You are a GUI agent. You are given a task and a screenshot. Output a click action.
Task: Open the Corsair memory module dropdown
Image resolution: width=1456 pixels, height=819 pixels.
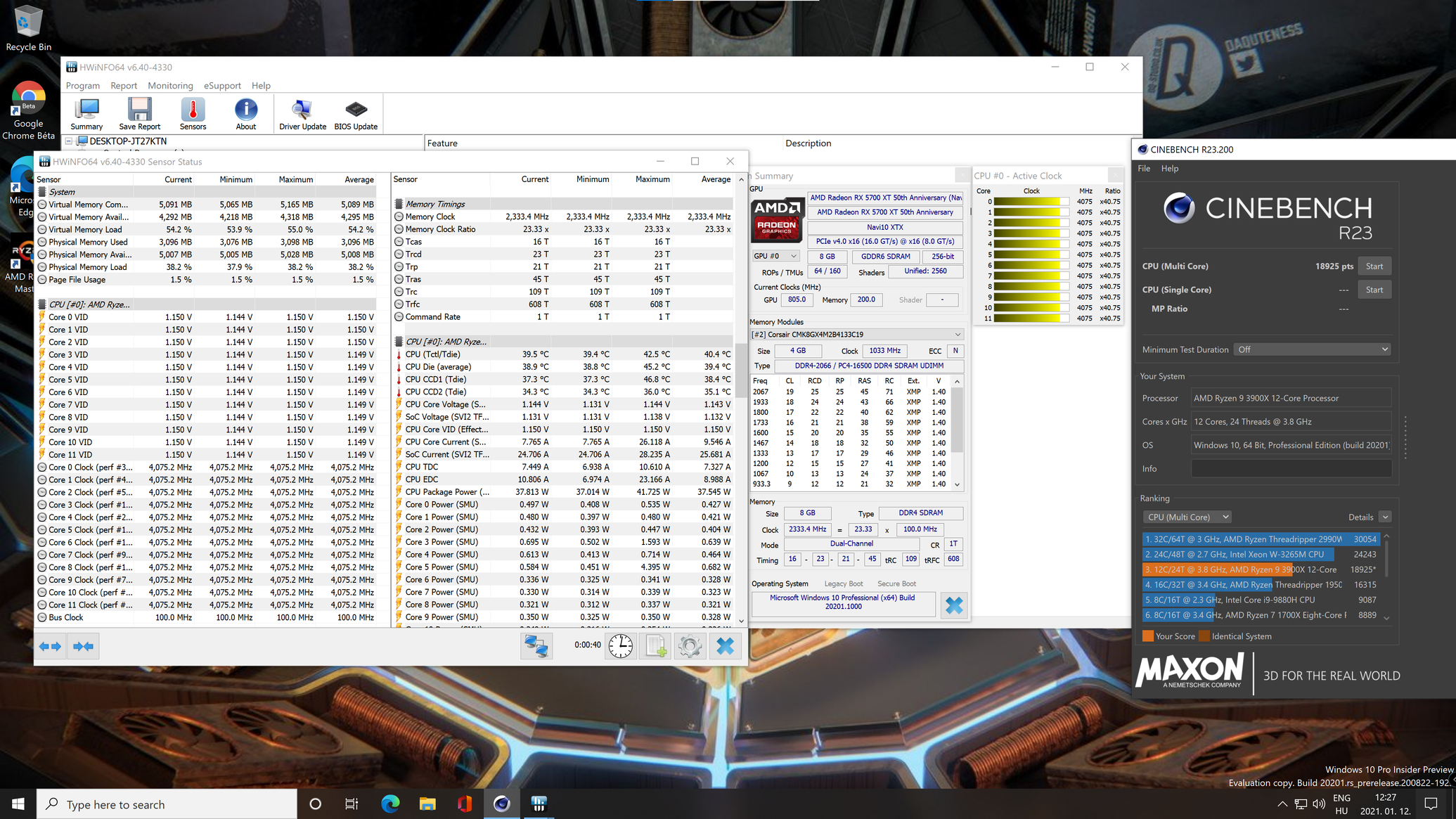pos(856,335)
